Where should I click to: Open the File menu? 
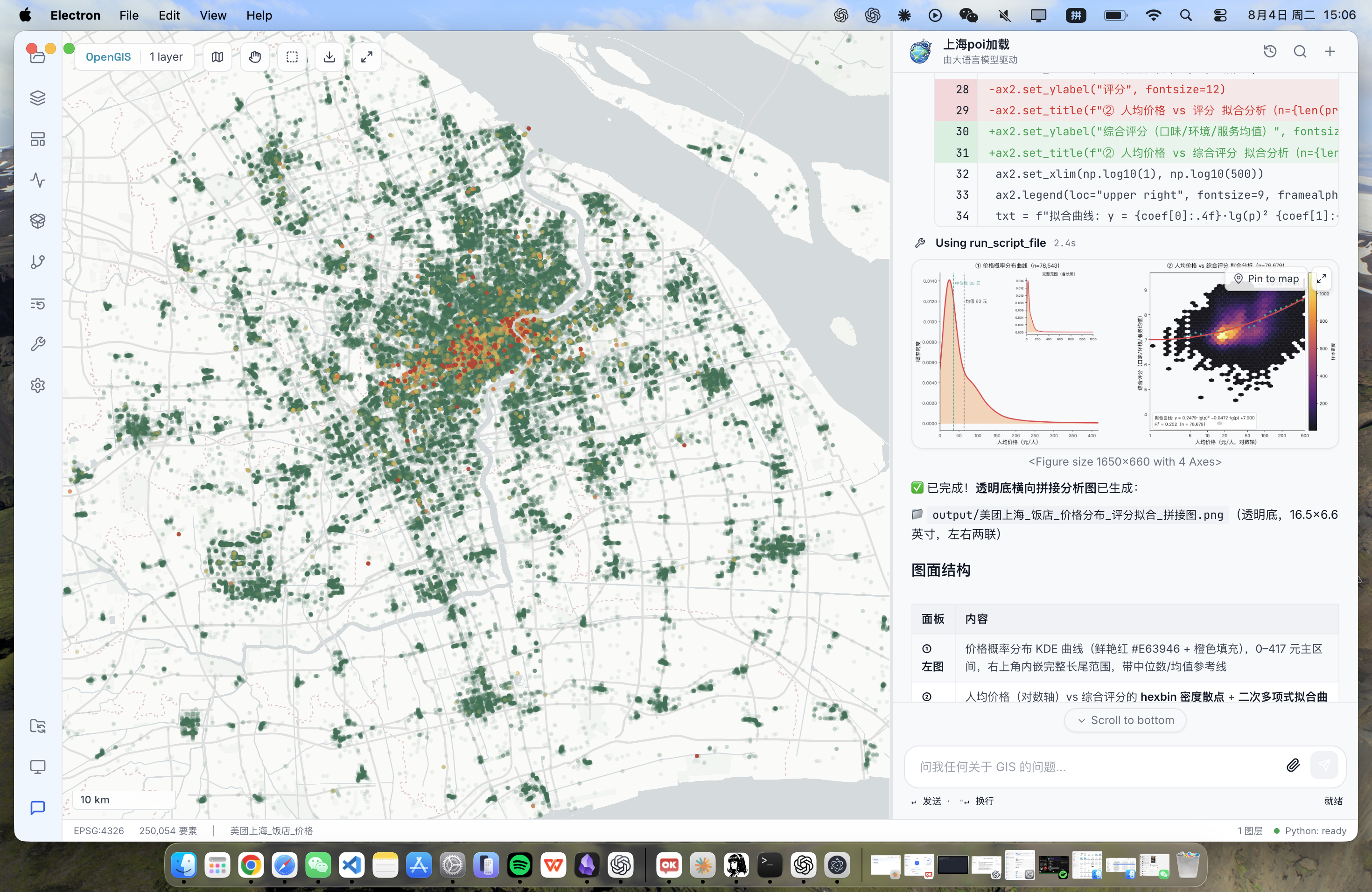click(x=129, y=15)
